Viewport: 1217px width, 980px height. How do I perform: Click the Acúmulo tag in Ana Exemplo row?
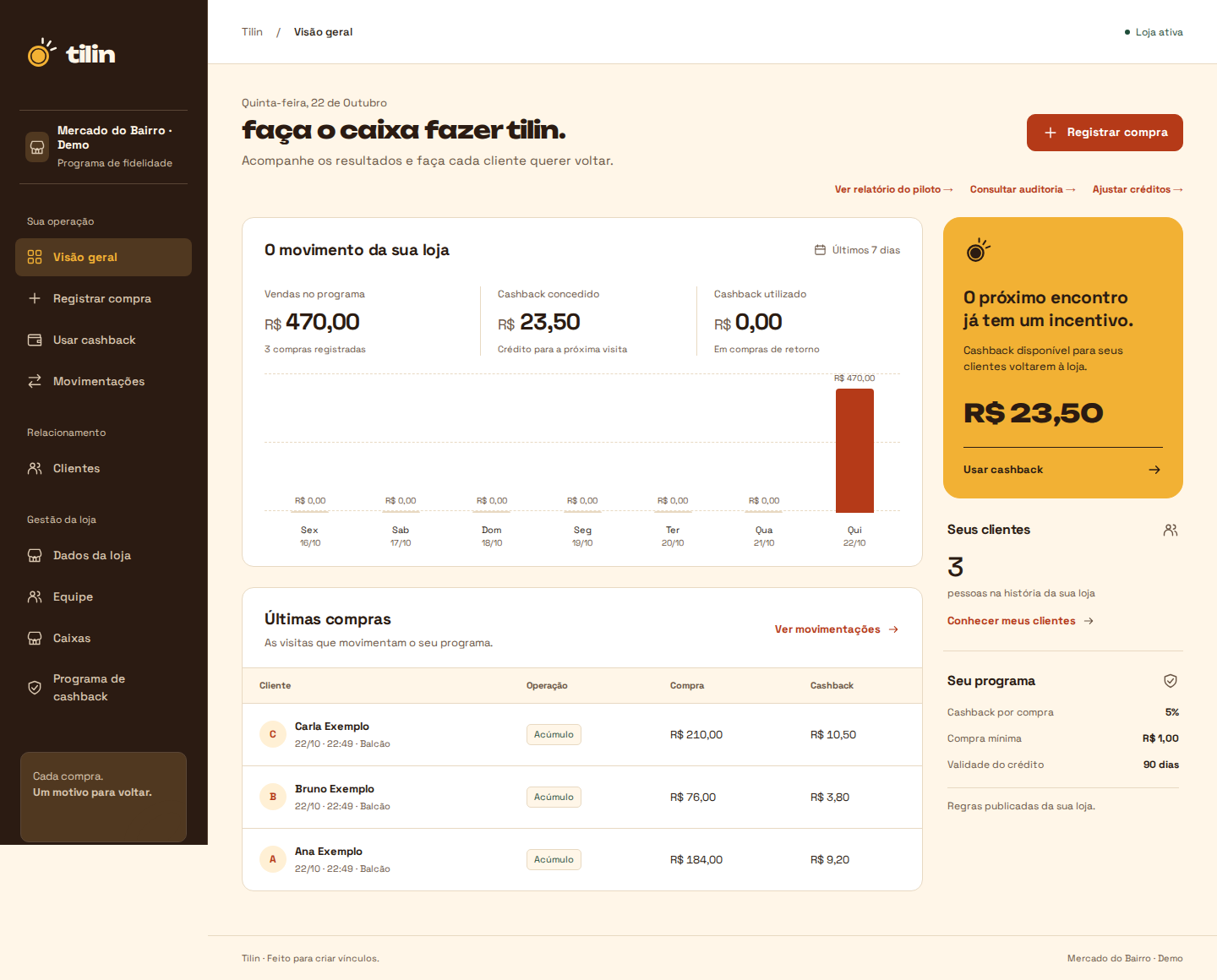click(x=554, y=859)
